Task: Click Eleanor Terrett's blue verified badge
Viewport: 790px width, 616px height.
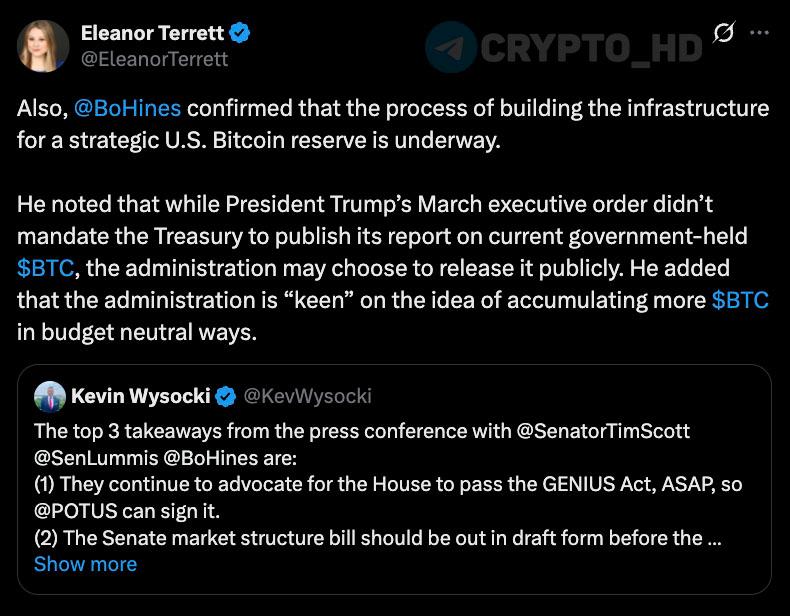Action: coord(239,33)
